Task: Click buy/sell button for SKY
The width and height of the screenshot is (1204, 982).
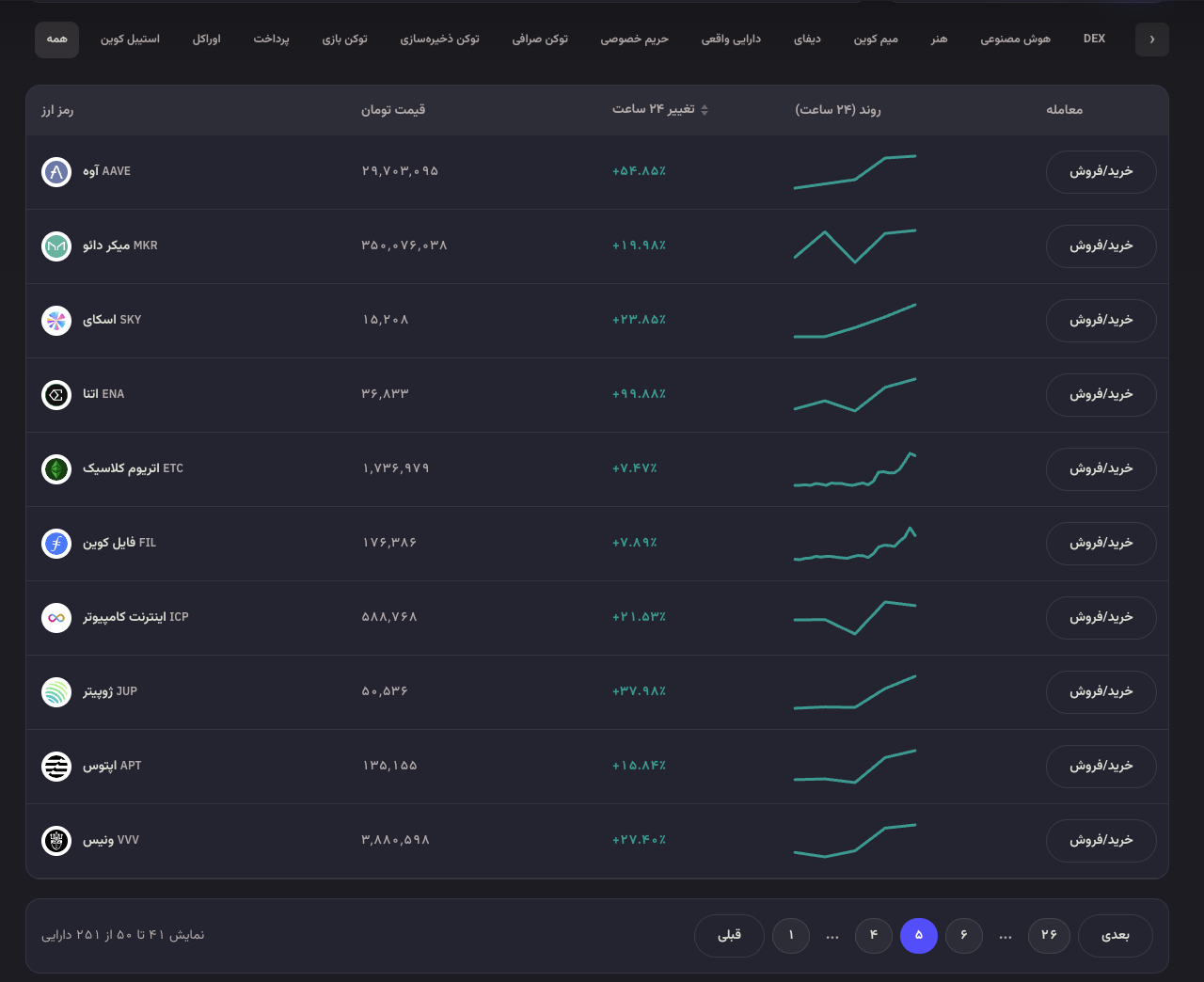Action: [x=1101, y=321]
